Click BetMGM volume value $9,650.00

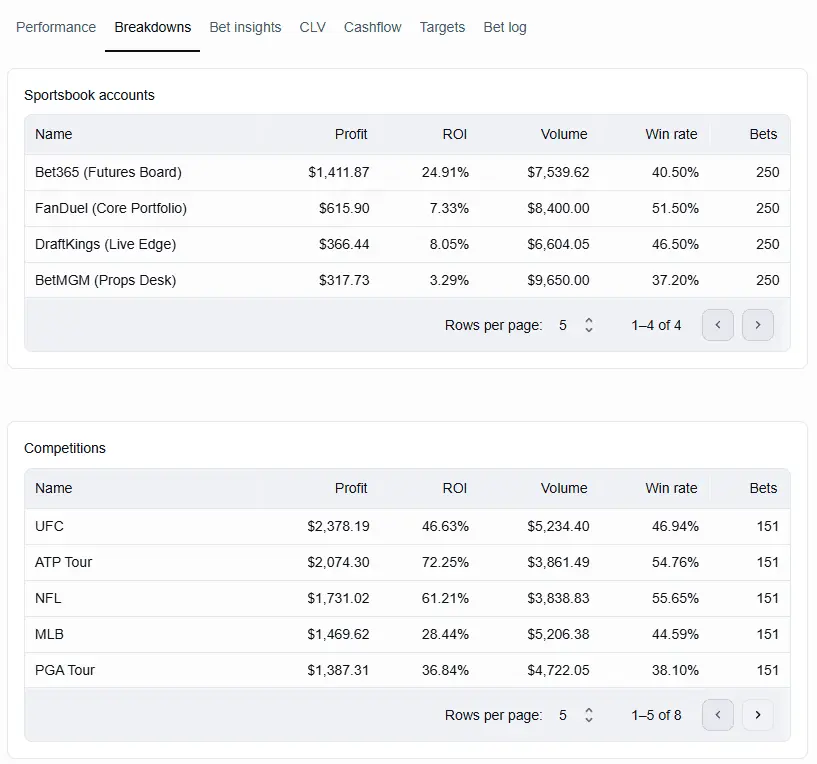tap(558, 280)
